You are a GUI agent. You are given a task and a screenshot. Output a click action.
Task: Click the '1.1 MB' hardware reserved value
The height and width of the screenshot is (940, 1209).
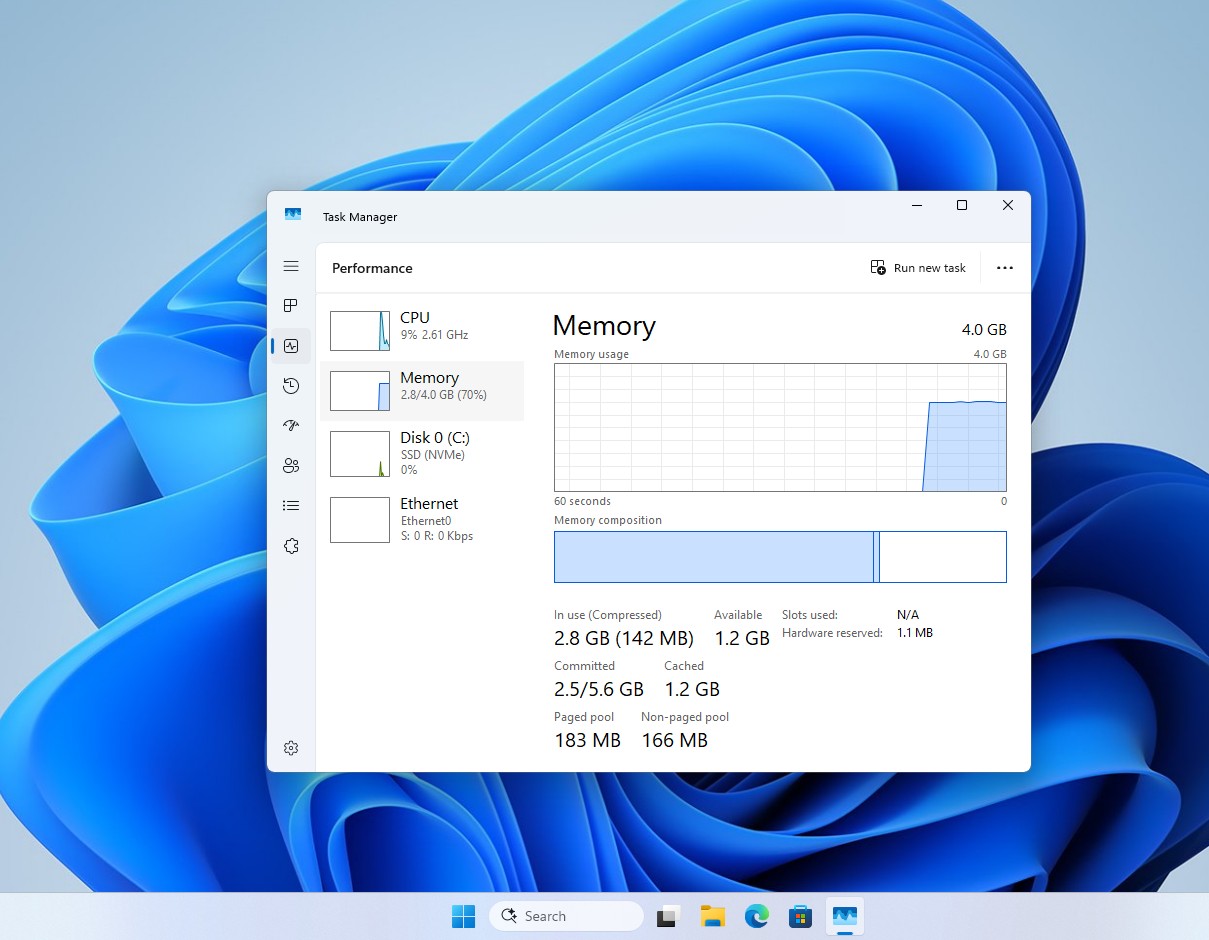pyautogui.click(x=915, y=633)
